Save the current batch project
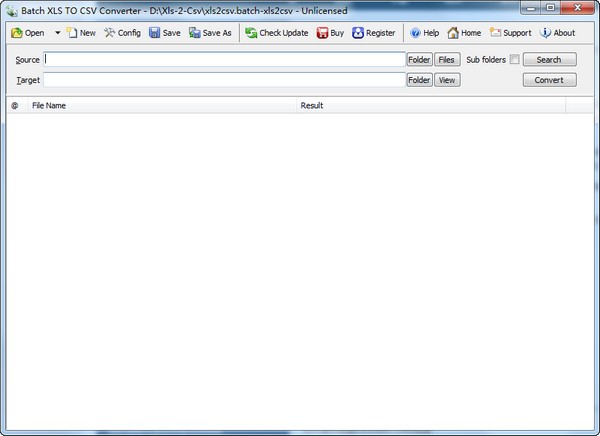Screen dimensions: 600x436 [x=155, y=33]
